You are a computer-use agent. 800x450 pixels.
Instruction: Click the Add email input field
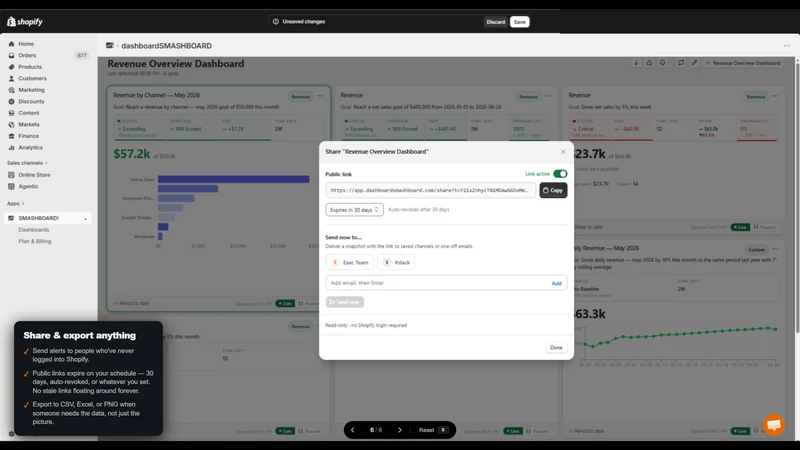point(437,283)
